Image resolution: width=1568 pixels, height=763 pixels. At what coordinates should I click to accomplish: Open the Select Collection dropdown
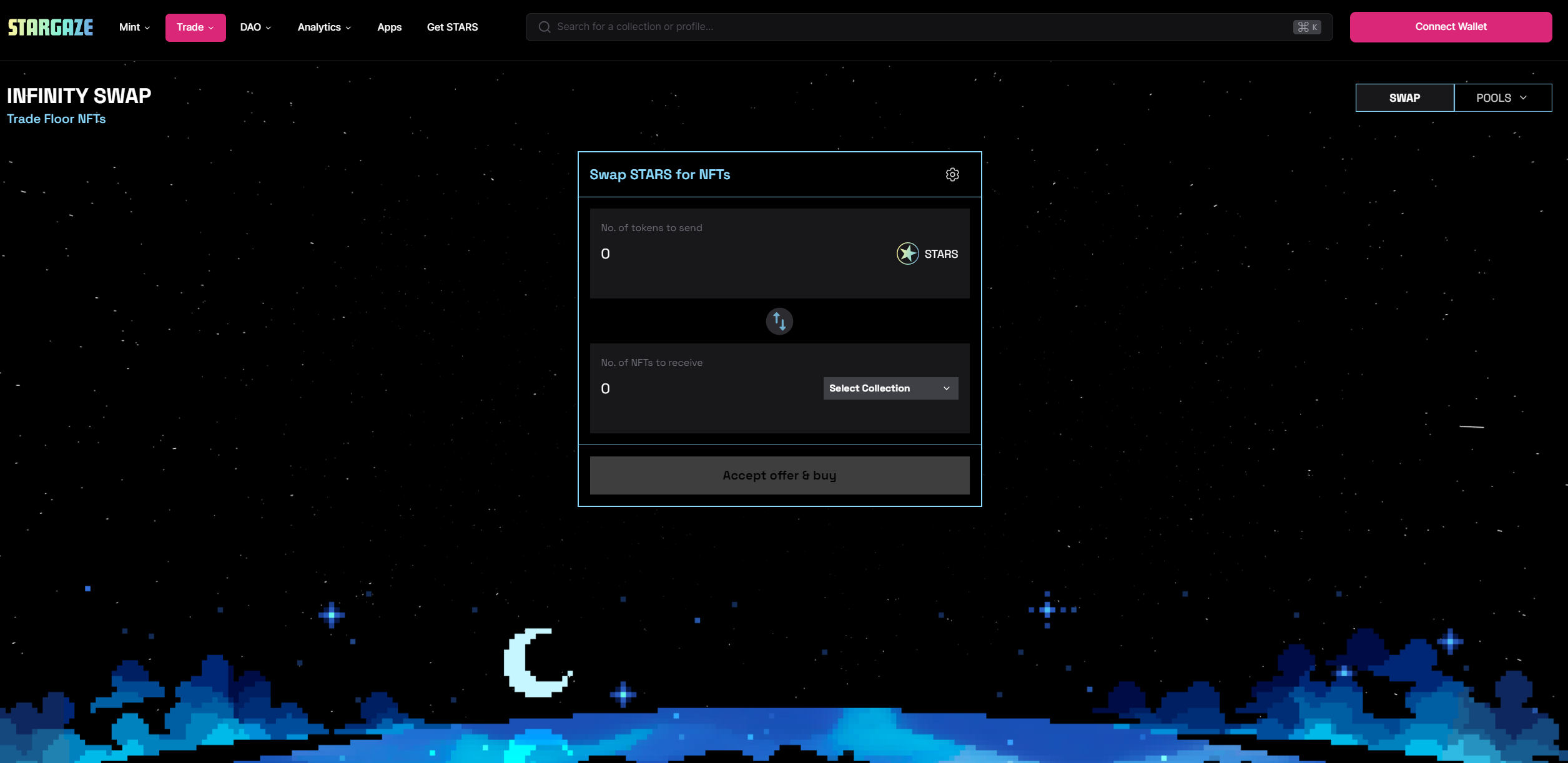[x=890, y=388]
